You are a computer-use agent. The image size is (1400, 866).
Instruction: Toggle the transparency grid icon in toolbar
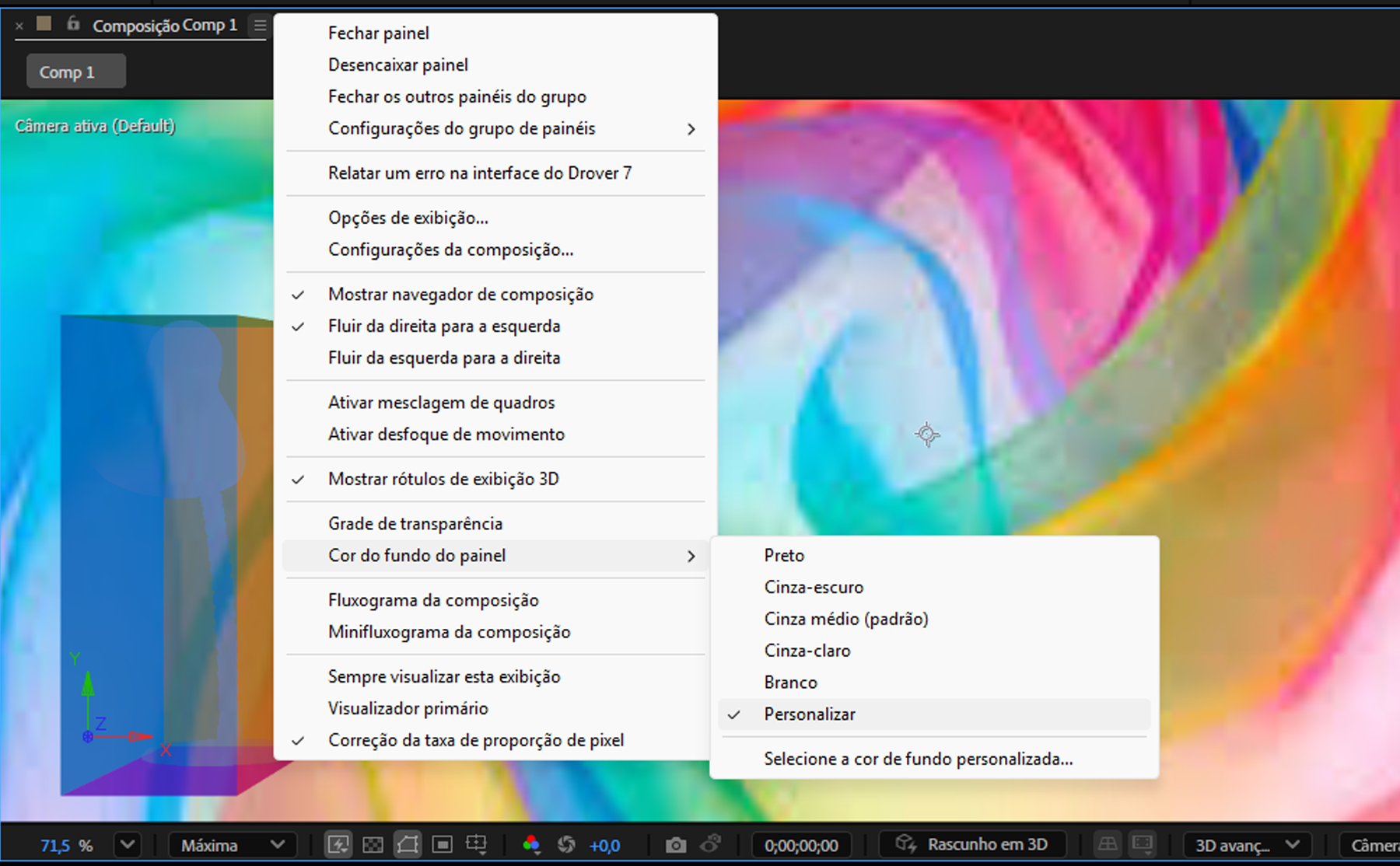click(373, 845)
